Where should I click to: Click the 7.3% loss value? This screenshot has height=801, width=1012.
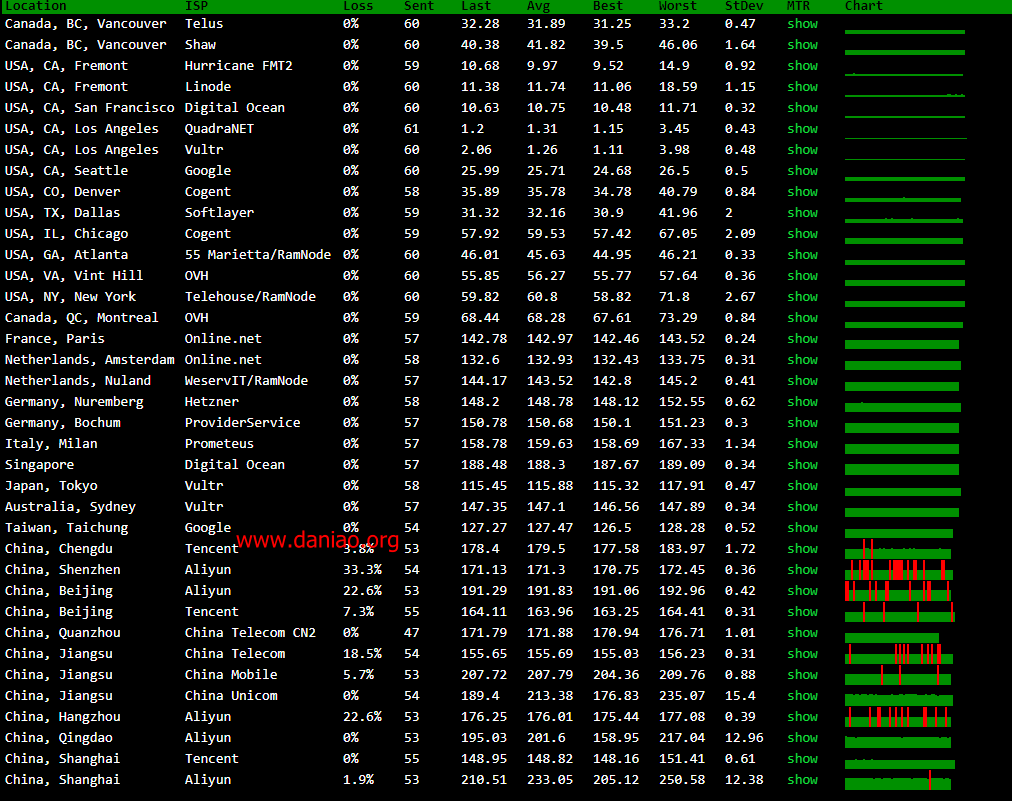click(358, 612)
